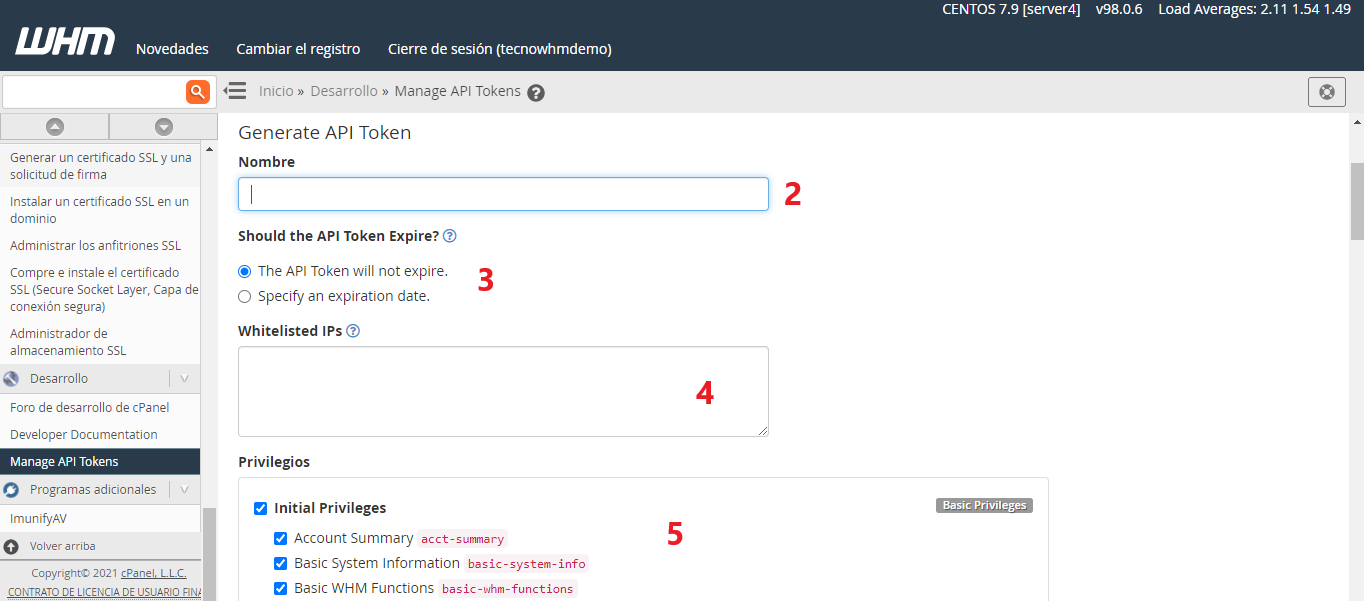The width and height of the screenshot is (1364, 601).
Task: Open Cambiar el registro in top menu
Action: (x=298, y=49)
